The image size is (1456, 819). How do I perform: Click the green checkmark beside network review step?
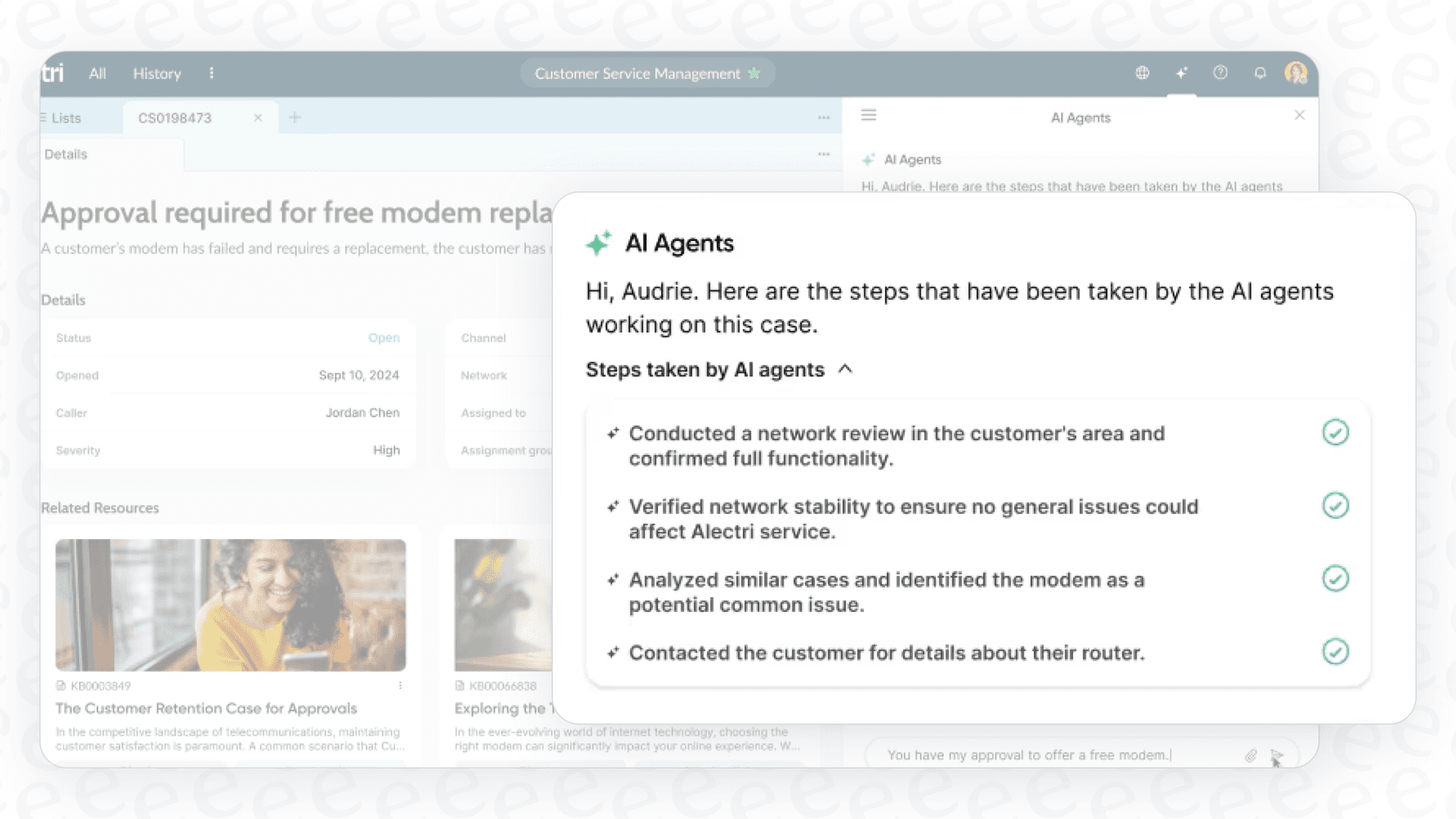click(x=1336, y=432)
